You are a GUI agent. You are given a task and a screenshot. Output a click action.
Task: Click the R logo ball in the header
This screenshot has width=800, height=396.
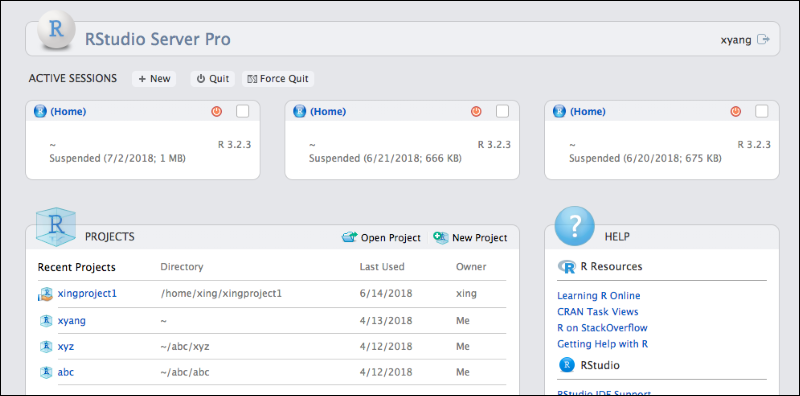point(56,30)
